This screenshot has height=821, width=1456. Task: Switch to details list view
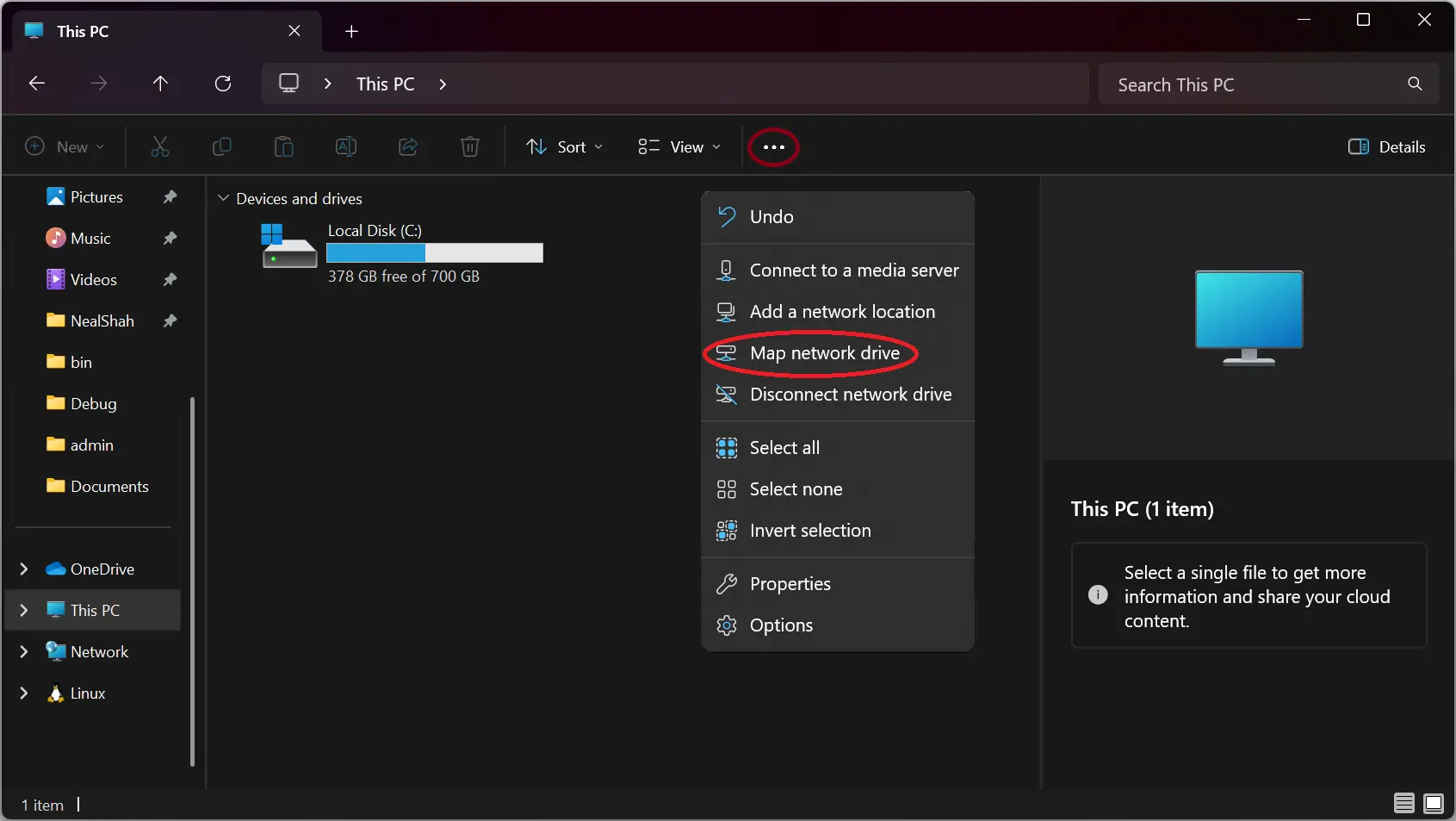coord(1403,803)
